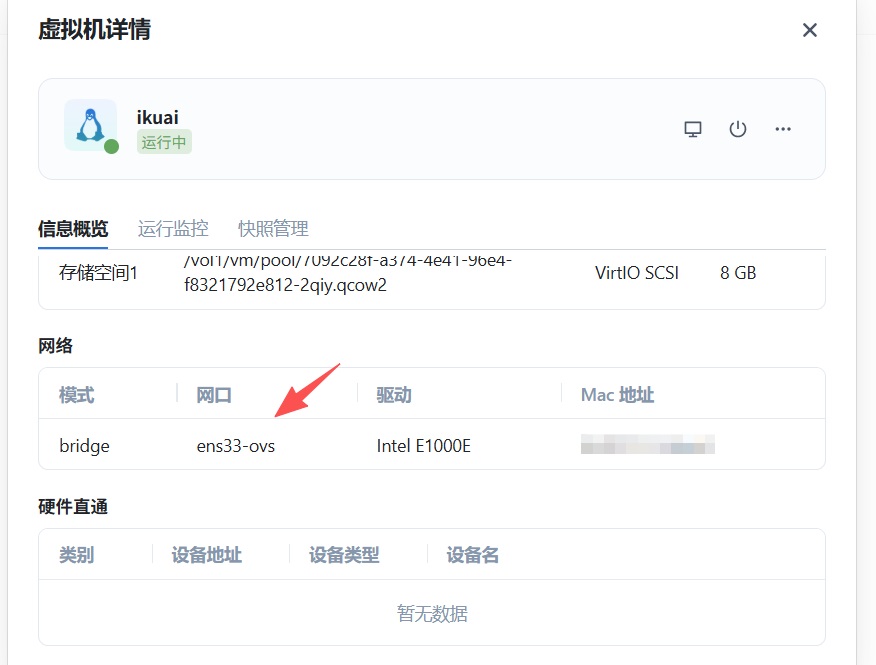This screenshot has height=665, width=876.
Task: Click the 设备地址 column header
Action: [x=207, y=555]
